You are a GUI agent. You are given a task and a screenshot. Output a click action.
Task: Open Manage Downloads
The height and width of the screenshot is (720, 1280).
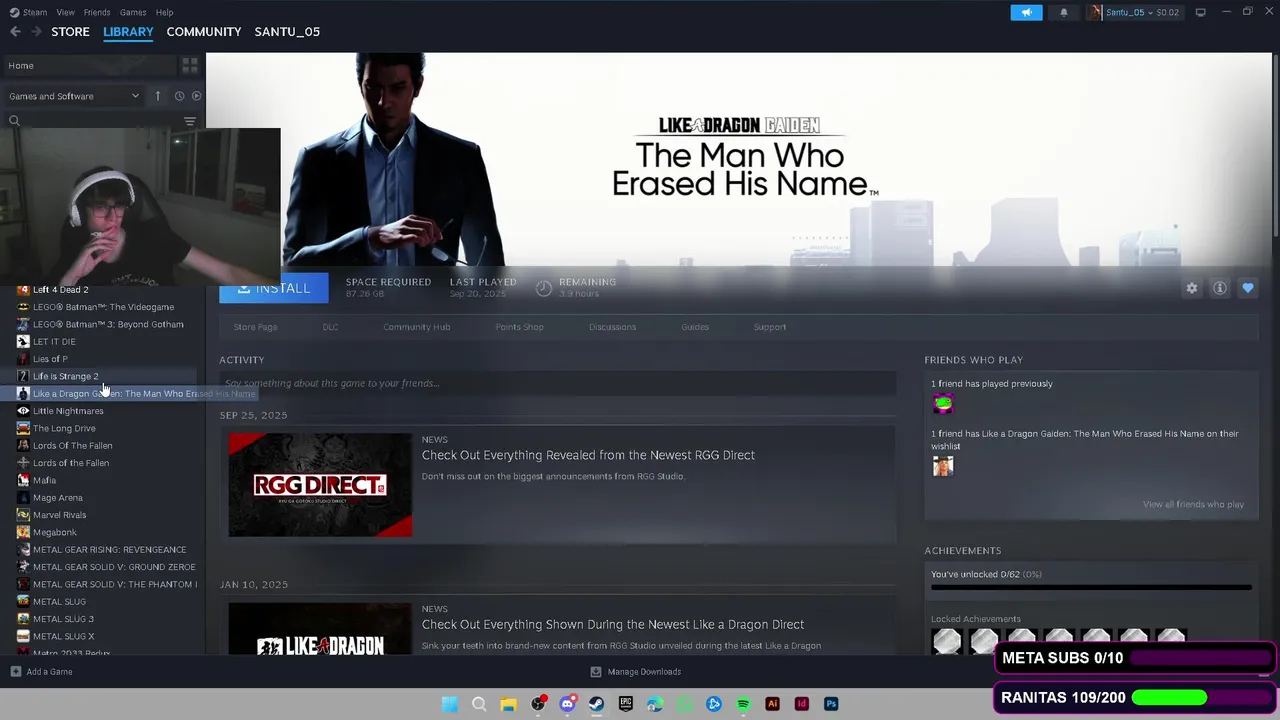click(x=635, y=672)
